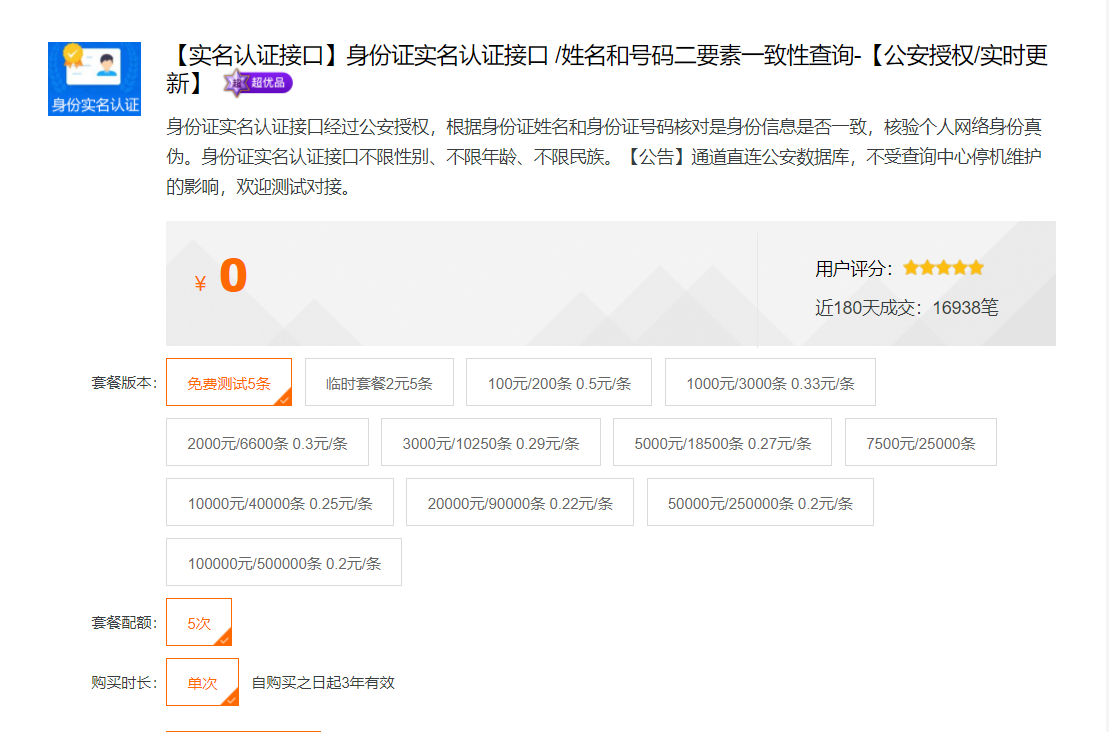Select the 临时套餐2元5条 package
1109x732 pixels.
click(x=379, y=382)
